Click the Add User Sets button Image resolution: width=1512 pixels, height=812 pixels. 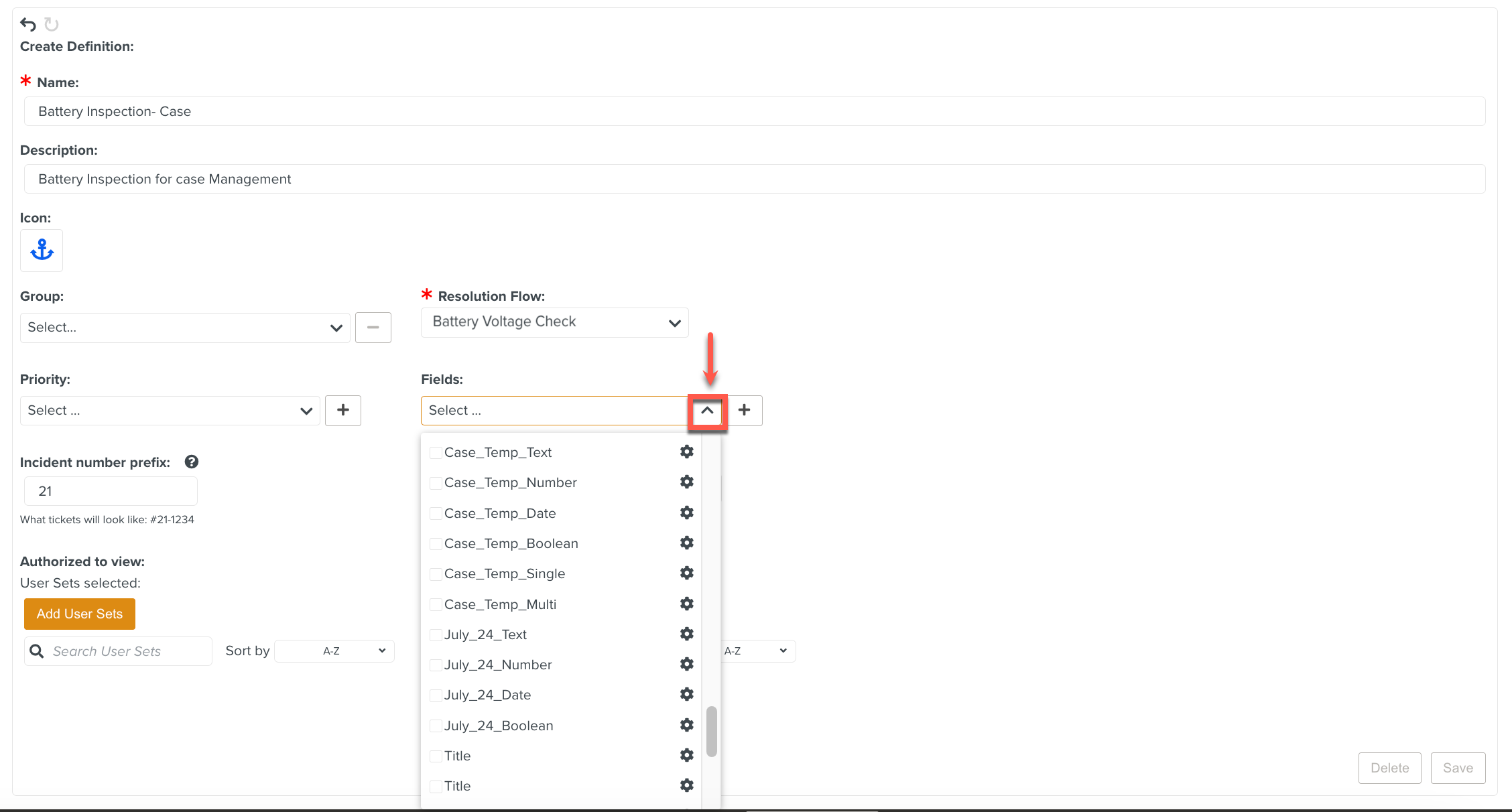(80, 614)
